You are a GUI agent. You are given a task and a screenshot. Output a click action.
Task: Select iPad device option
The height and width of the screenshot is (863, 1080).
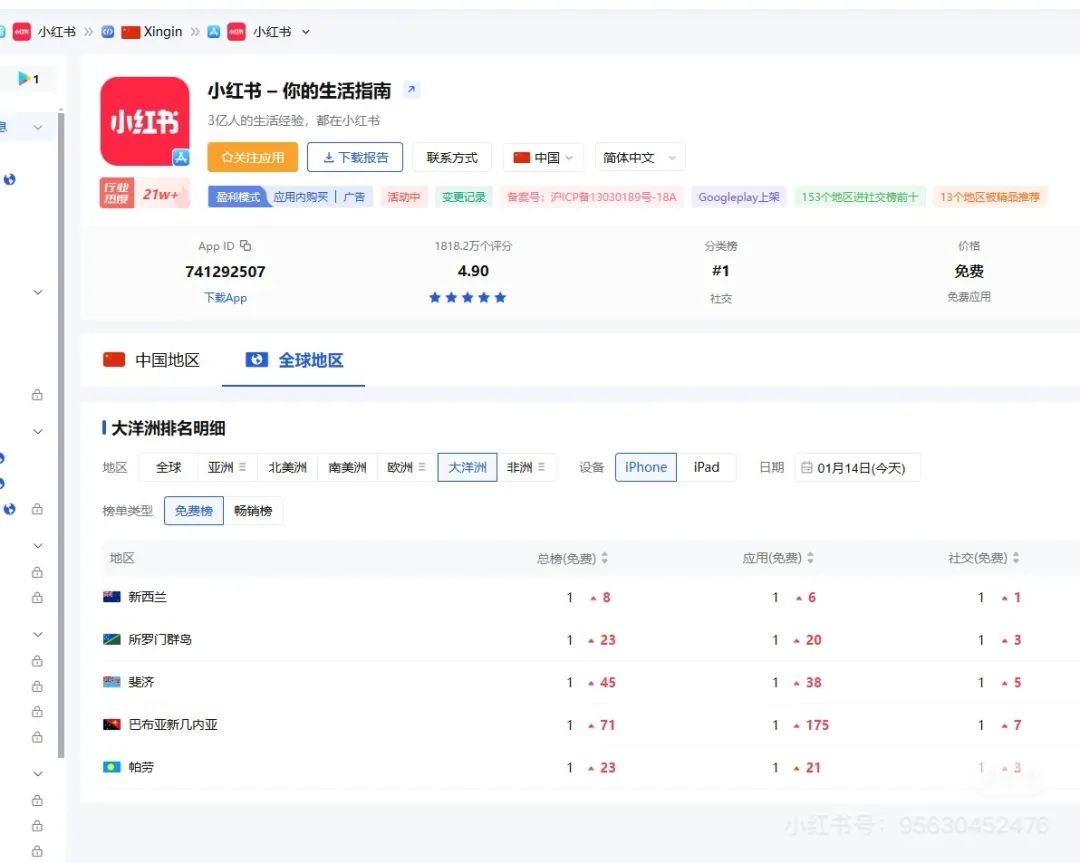point(707,467)
